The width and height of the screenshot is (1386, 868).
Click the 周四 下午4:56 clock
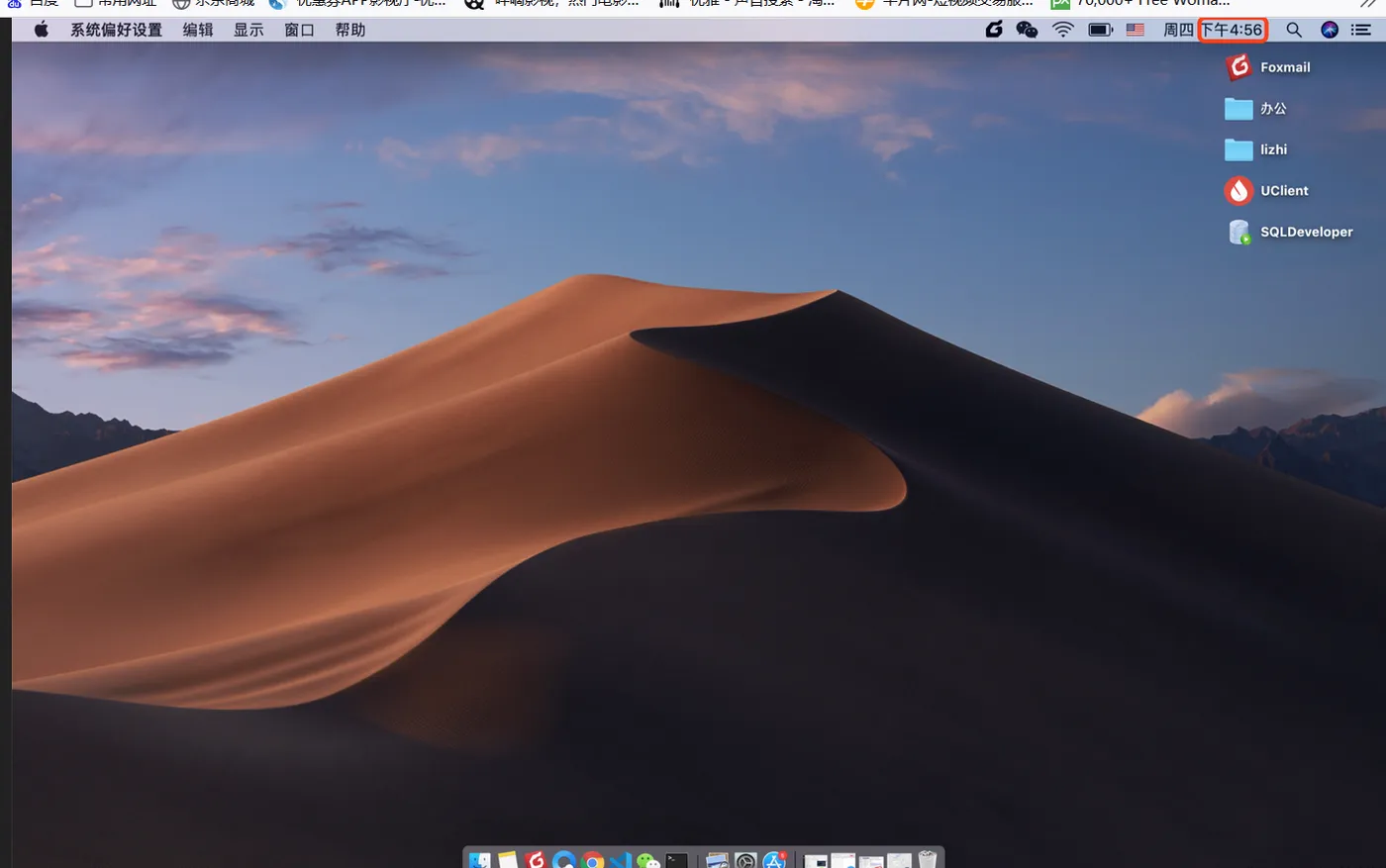(1214, 30)
